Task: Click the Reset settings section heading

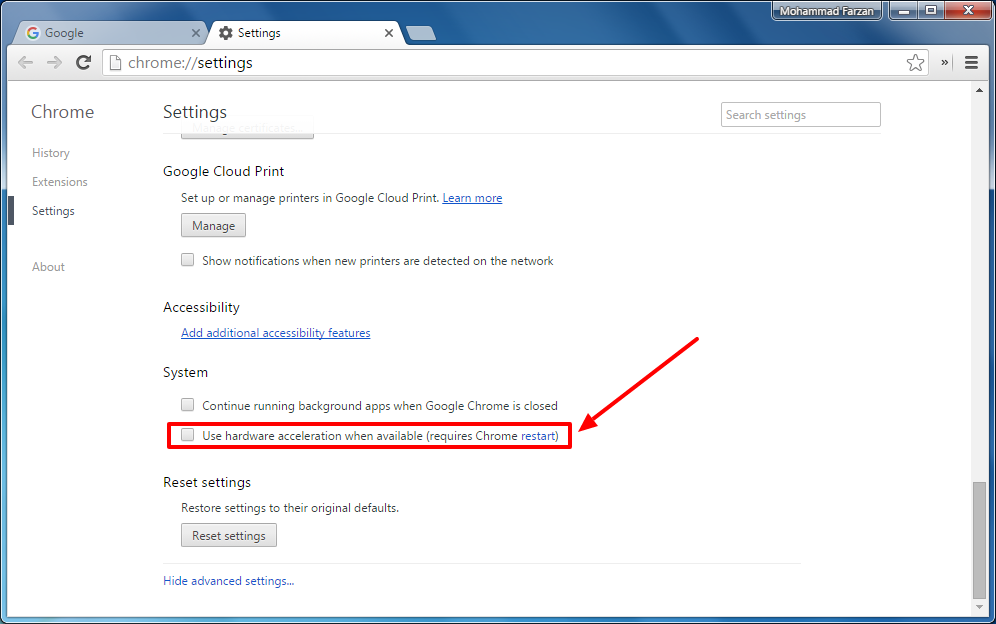Action: 207,482
